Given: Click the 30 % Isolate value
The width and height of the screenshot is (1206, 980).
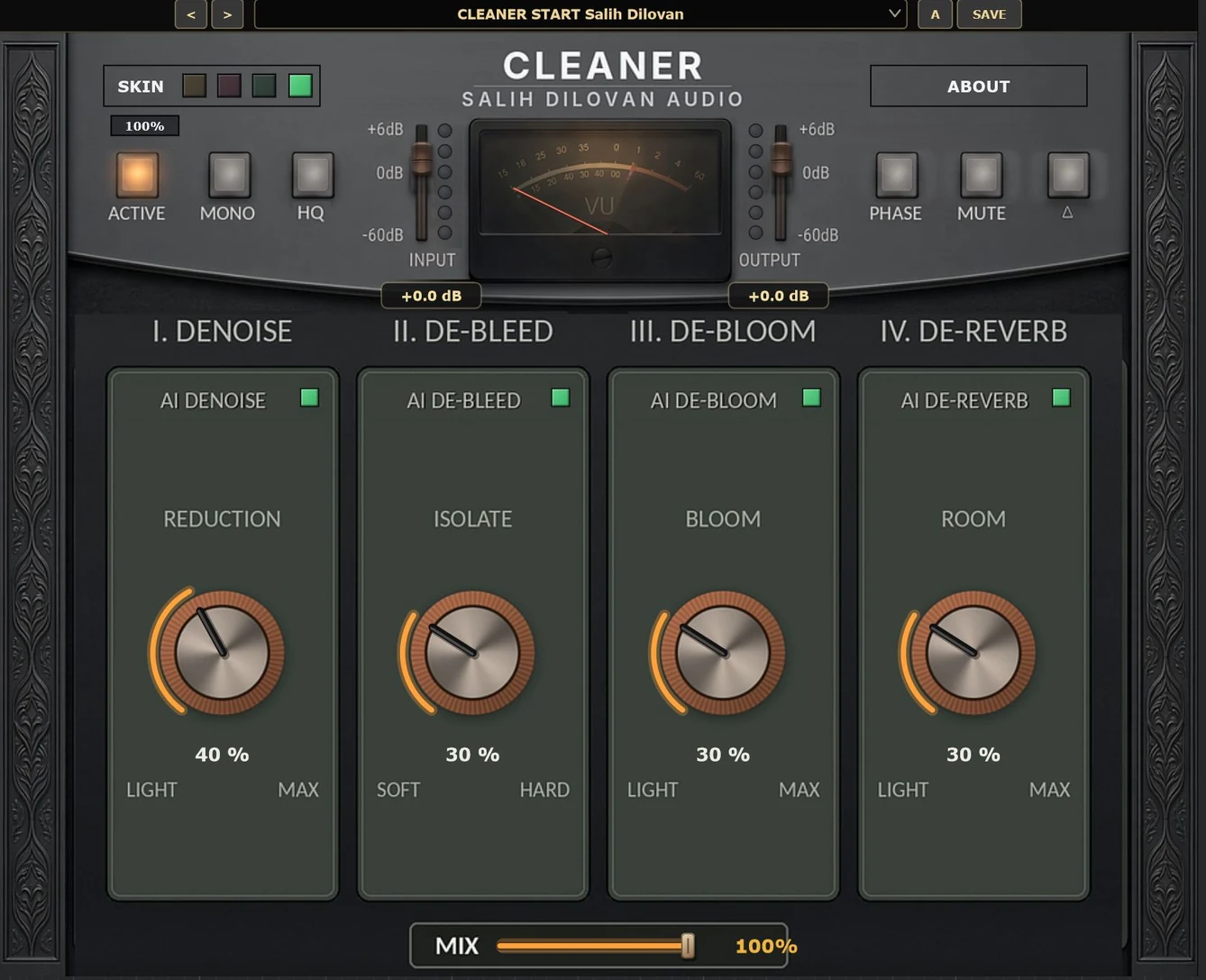Looking at the screenshot, I should [x=472, y=755].
